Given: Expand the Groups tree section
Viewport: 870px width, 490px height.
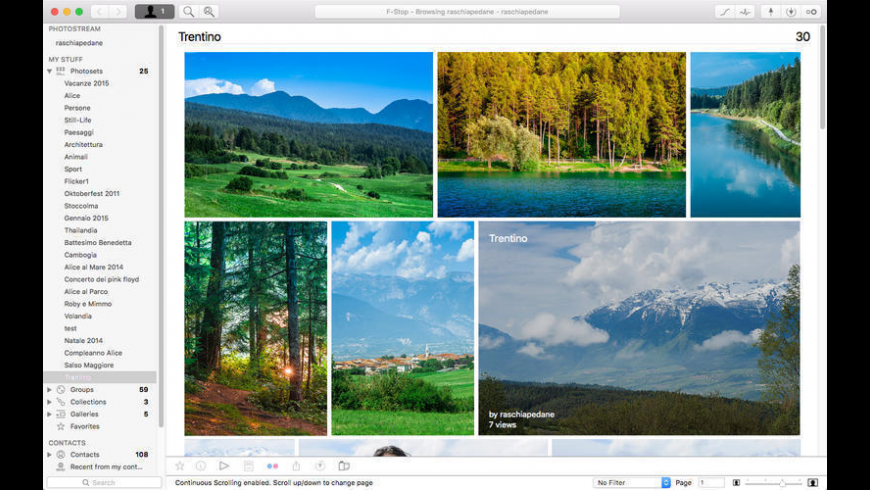Looking at the screenshot, I should pyautogui.click(x=49, y=390).
